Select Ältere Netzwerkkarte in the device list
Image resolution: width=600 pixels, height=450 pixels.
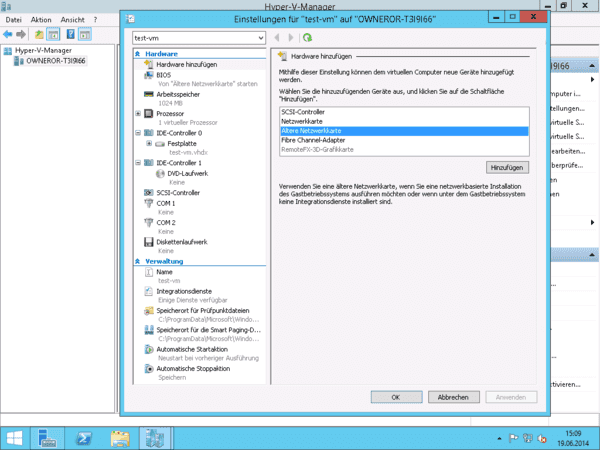tap(404, 131)
